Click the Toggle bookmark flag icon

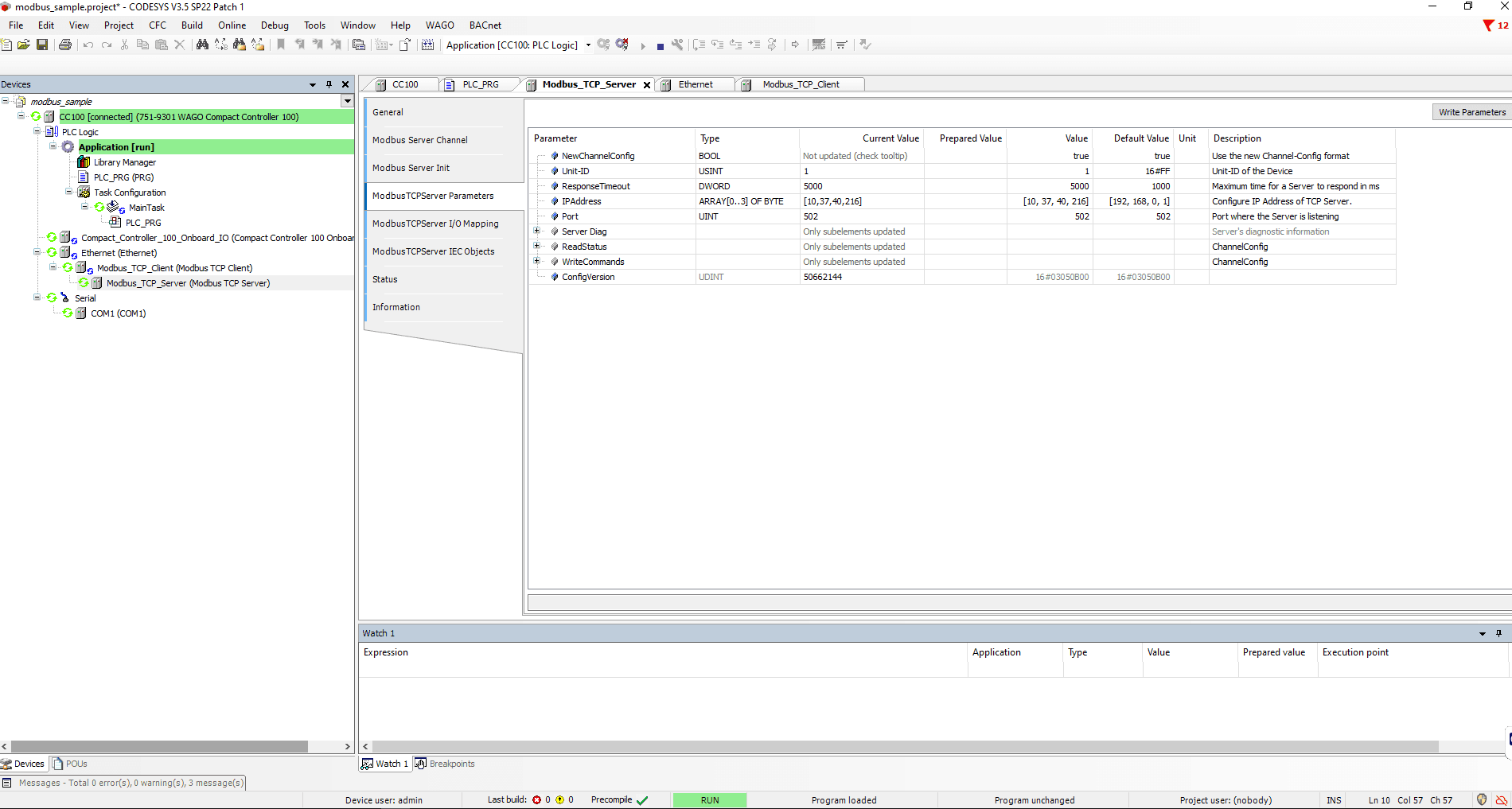(281, 45)
